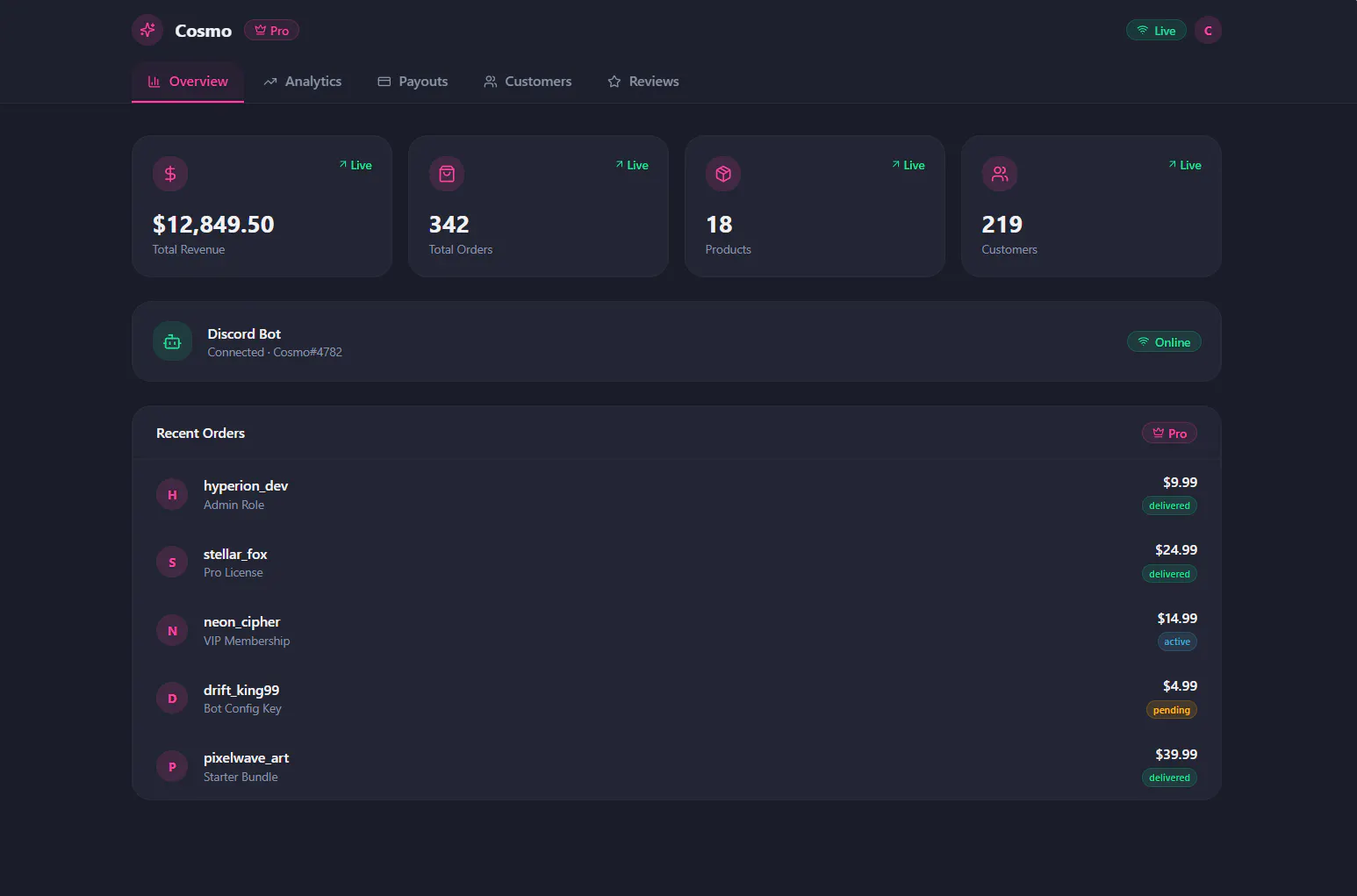Click the dollar sign revenue icon
Image resolution: width=1357 pixels, height=896 pixels.
coord(170,174)
